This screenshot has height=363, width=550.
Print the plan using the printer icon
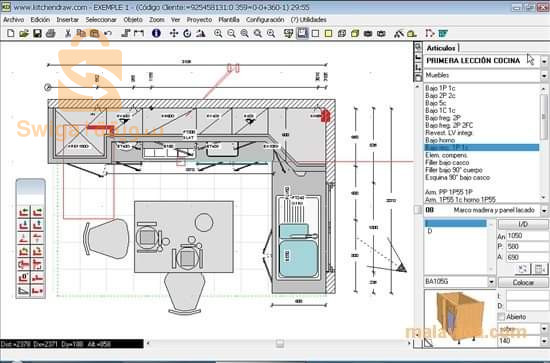[x=51, y=33]
